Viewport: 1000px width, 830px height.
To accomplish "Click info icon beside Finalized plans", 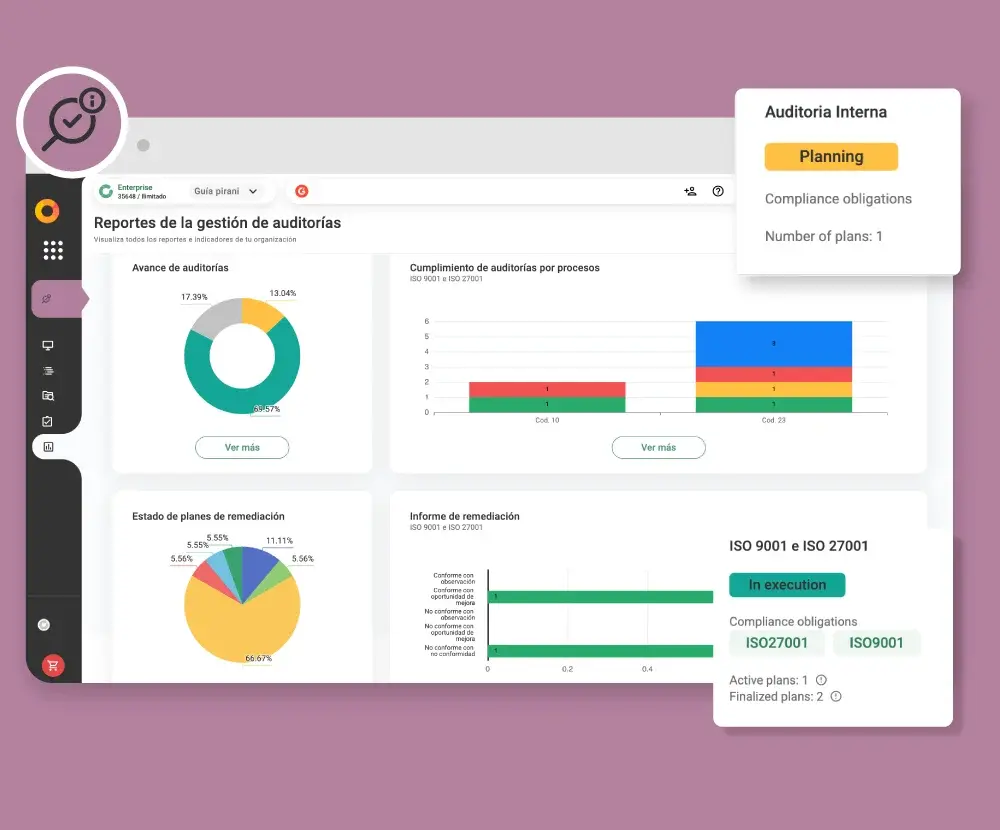I will (x=836, y=696).
